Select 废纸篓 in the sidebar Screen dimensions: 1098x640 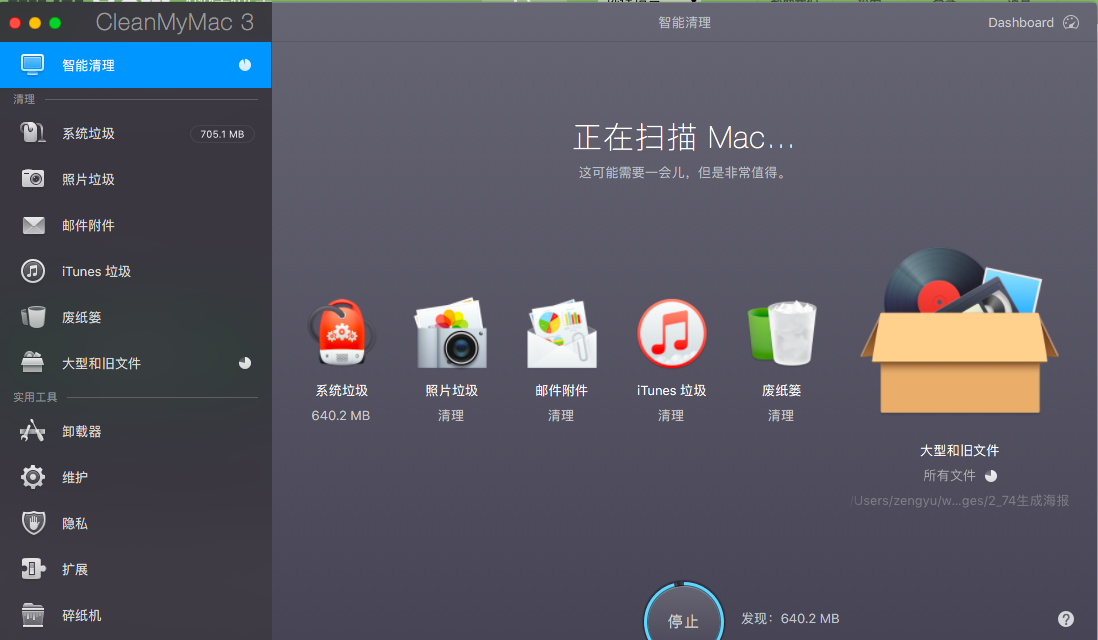tap(135, 317)
